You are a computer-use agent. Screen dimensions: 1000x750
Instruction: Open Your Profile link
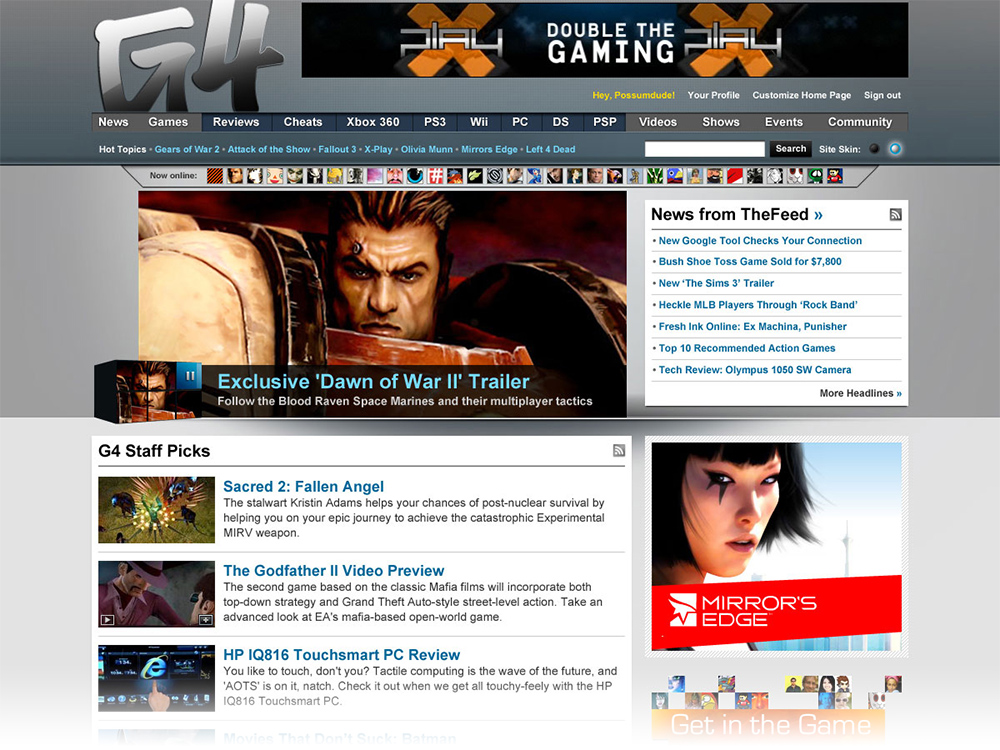point(714,95)
